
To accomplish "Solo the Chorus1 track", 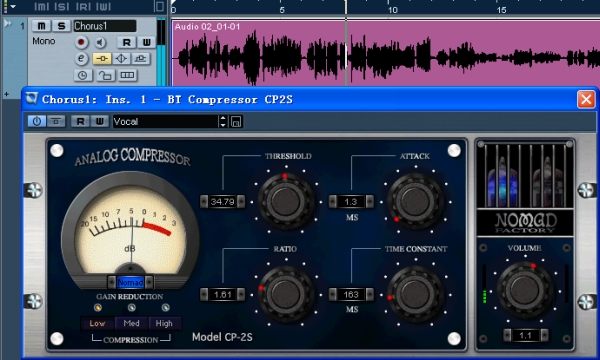I will pos(61,26).
